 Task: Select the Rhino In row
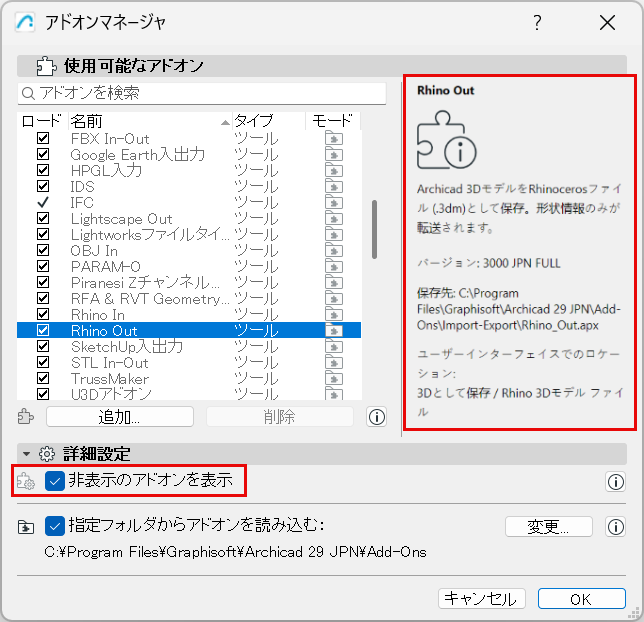[189, 315]
